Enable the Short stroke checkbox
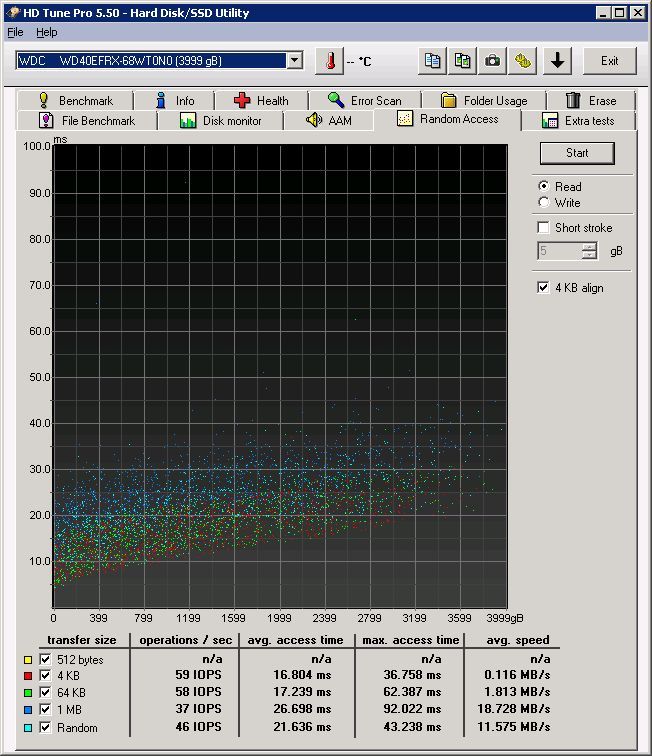652x756 pixels. point(543,227)
